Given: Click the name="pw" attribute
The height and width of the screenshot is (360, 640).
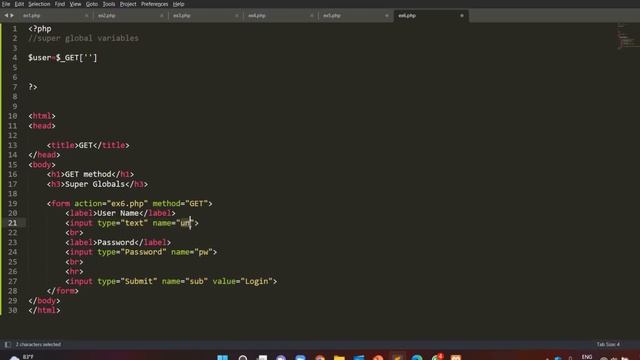Looking at the screenshot, I should point(192,252).
